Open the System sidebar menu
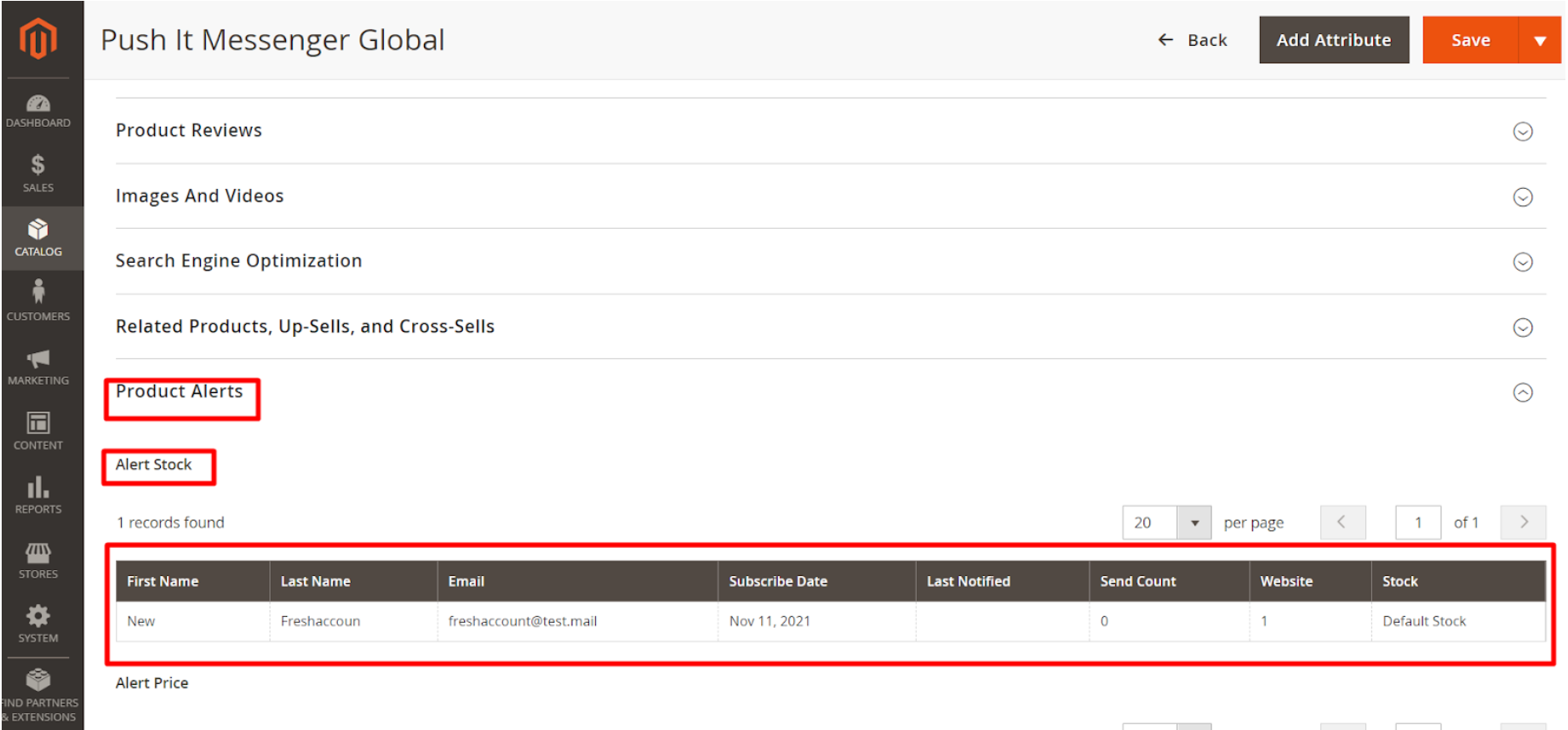 click(38, 624)
